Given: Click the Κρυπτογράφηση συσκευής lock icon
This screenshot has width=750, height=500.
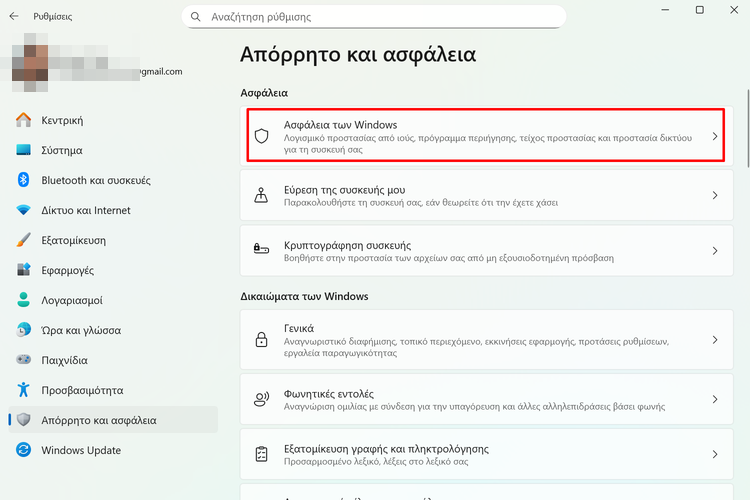Looking at the screenshot, I should pos(262,251).
